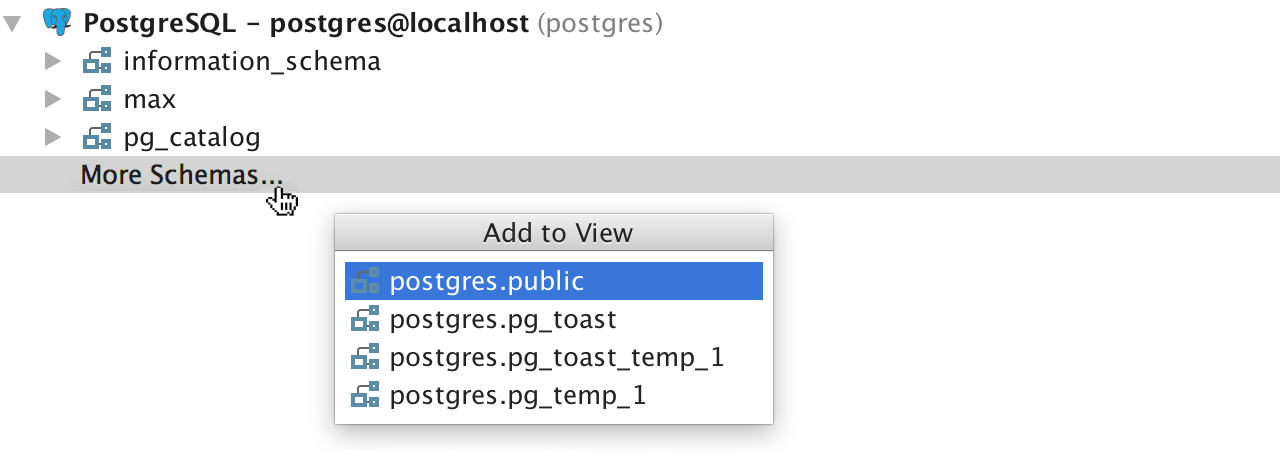The height and width of the screenshot is (468, 1280).
Task: Click the postgres.pg_temp_1 schema icon
Action: (365, 396)
